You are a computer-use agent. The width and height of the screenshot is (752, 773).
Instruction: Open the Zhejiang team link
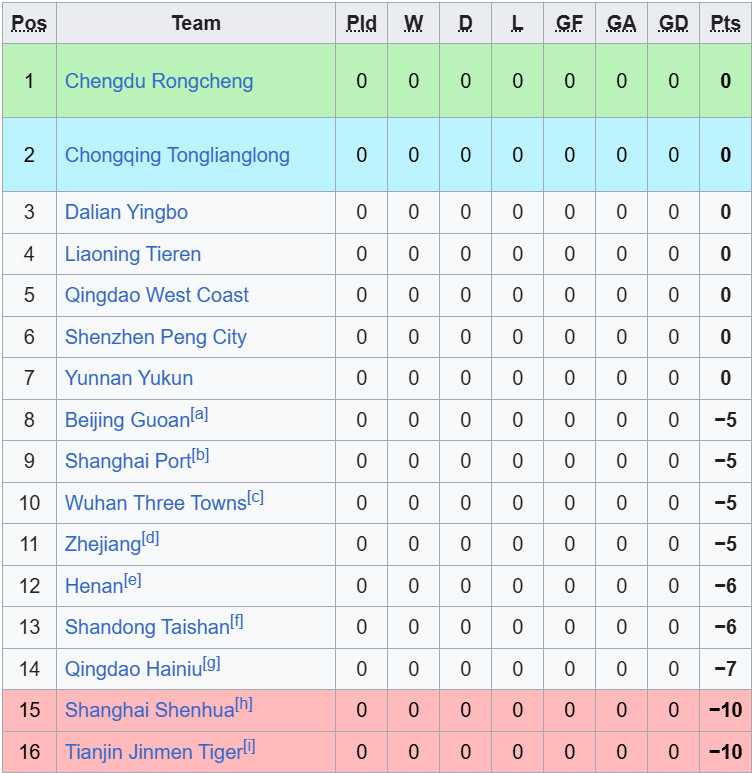click(103, 545)
